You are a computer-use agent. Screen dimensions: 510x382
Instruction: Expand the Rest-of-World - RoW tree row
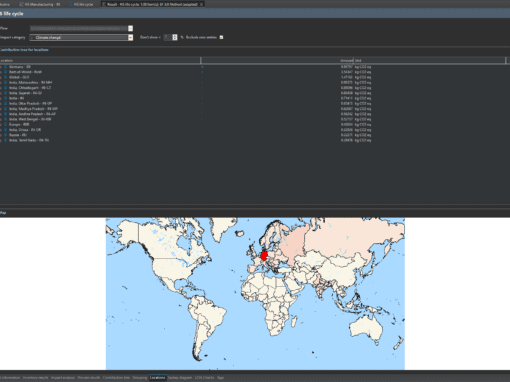point(1,72)
